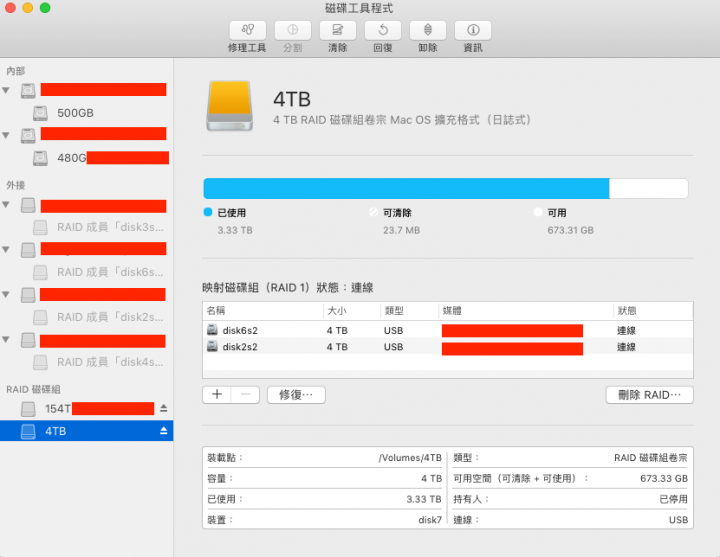Remove RAID member with minus button
The image size is (720, 557).
(246, 394)
